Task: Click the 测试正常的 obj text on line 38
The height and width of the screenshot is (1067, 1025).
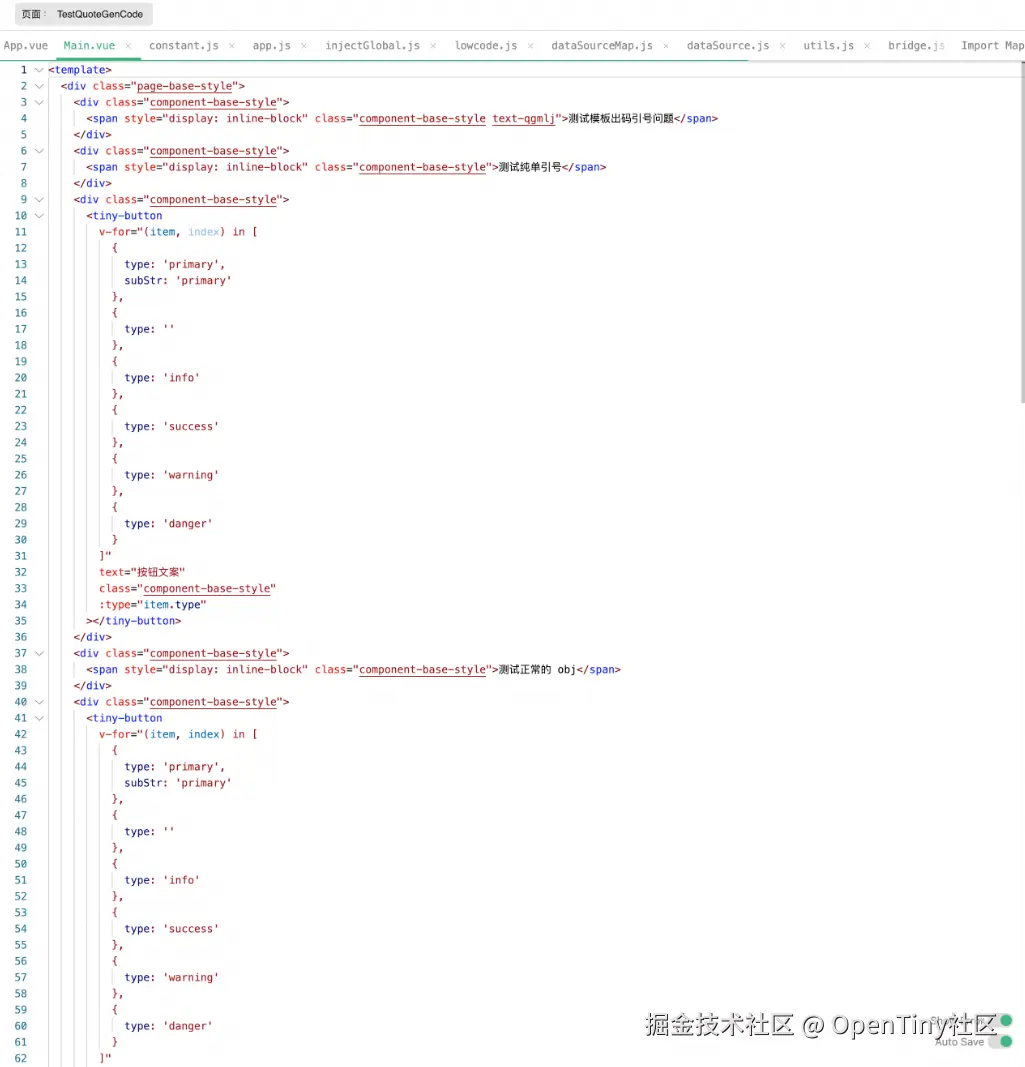Action: point(537,670)
